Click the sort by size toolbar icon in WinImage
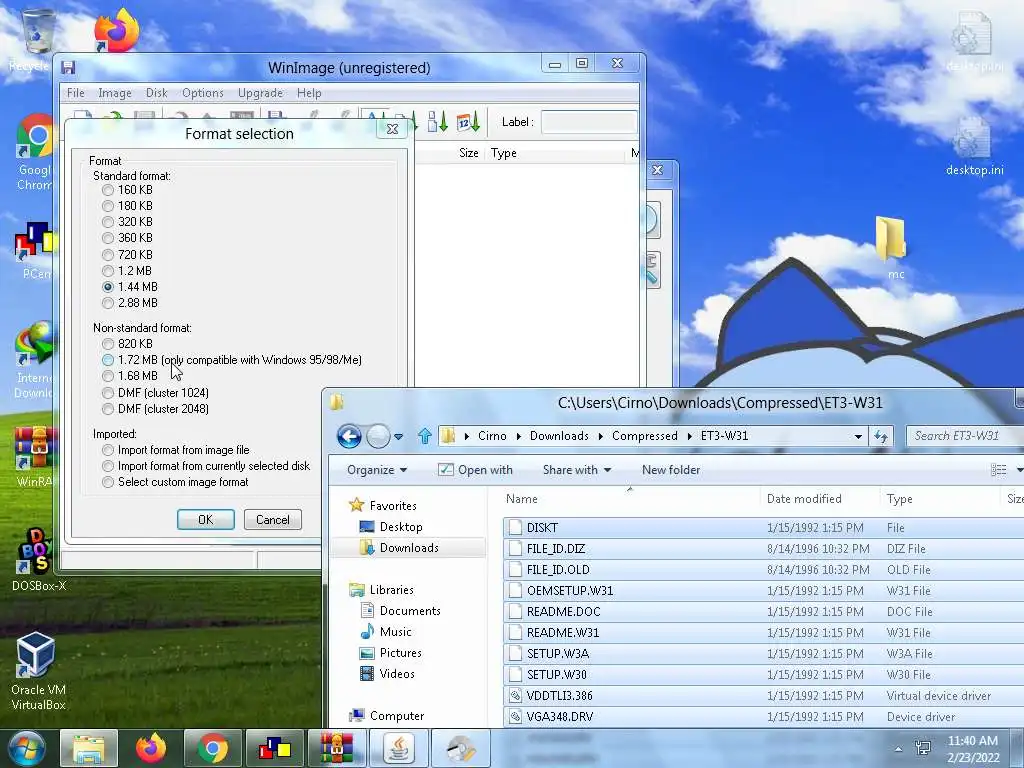 pos(437,121)
